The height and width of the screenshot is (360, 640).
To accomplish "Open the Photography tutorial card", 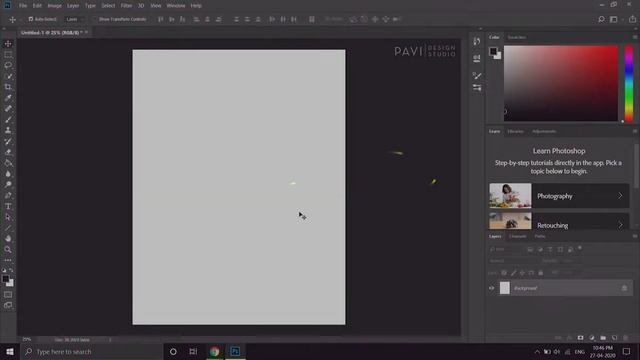I will [x=559, y=196].
